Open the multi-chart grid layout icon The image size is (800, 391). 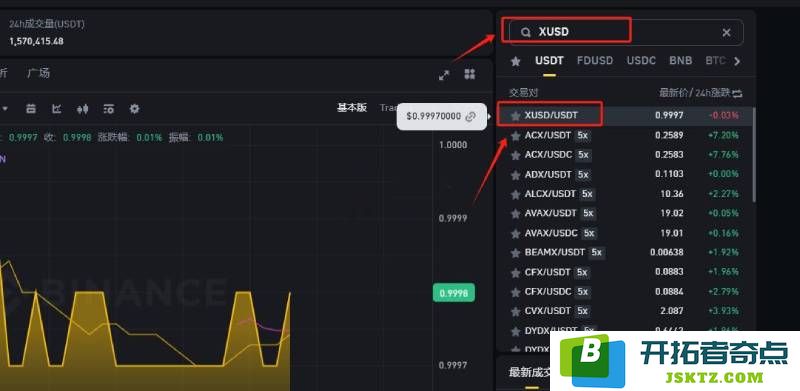[x=470, y=75]
